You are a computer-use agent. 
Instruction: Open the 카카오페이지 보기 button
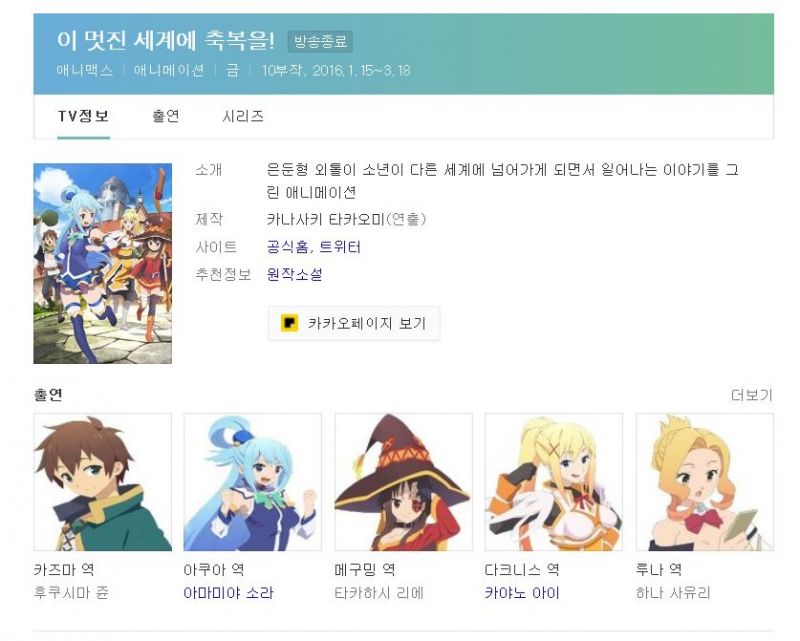(x=354, y=323)
